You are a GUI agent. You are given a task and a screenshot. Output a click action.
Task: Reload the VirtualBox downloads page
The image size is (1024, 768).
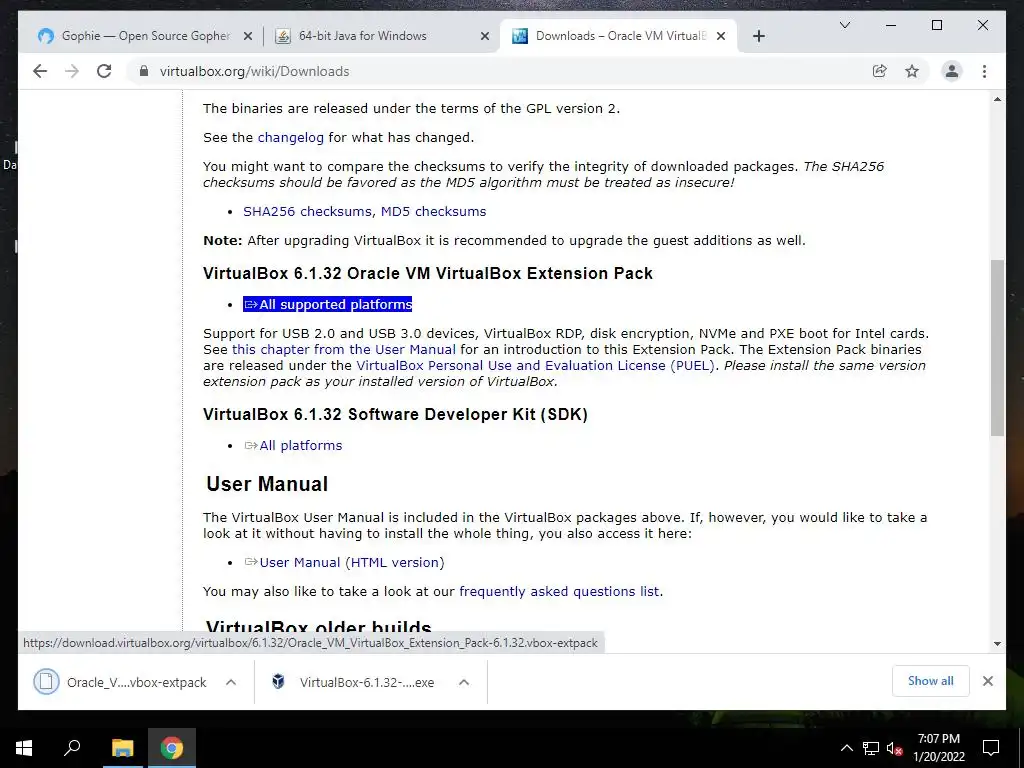coord(104,71)
